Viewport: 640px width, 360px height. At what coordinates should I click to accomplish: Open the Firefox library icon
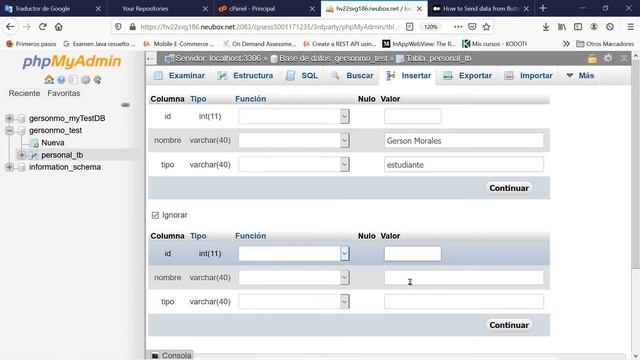[562, 27]
